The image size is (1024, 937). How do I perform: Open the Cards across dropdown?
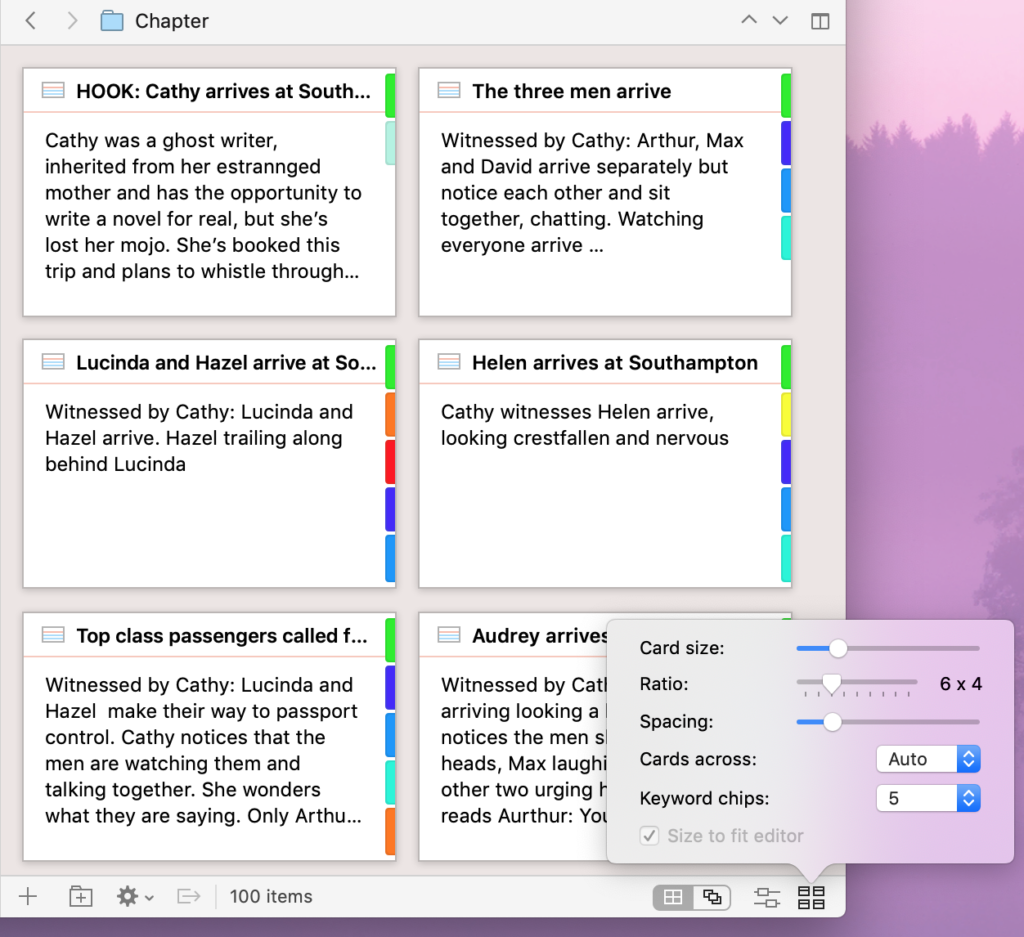click(928, 759)
